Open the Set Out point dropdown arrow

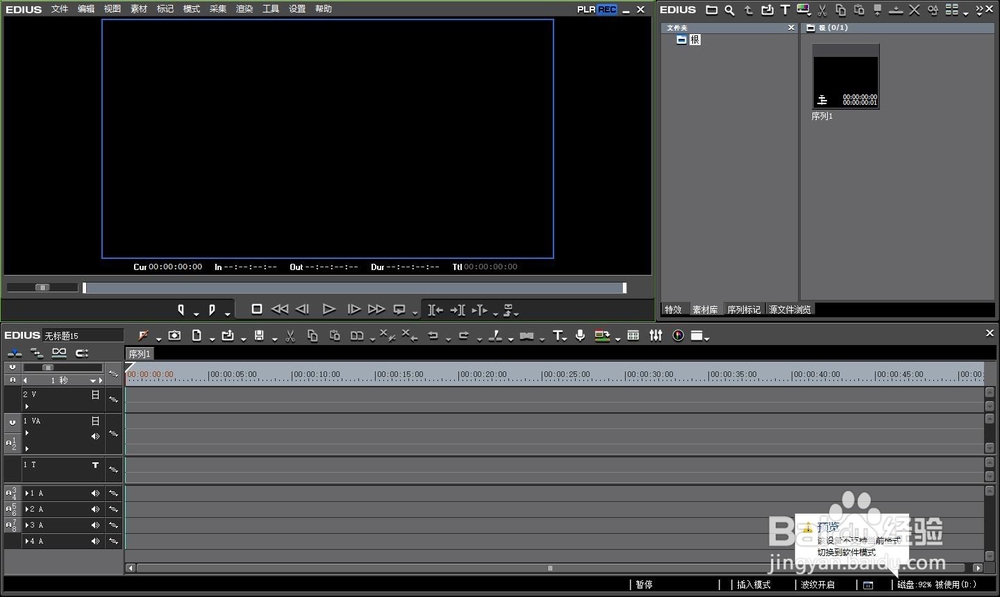pyautogui.click(x=227, y=313)
